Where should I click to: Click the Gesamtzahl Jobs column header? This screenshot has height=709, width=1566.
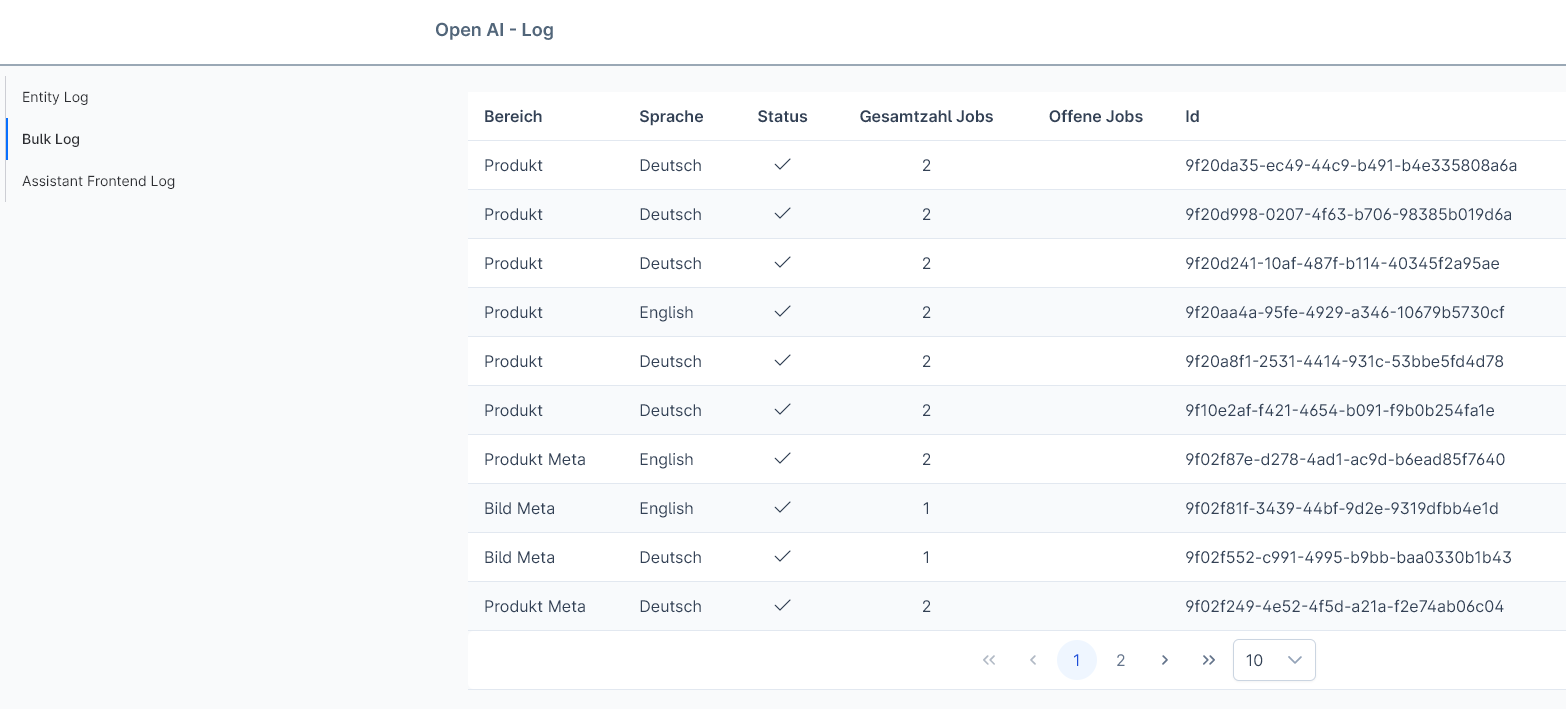pyautogui.click(x=926, y=116)
